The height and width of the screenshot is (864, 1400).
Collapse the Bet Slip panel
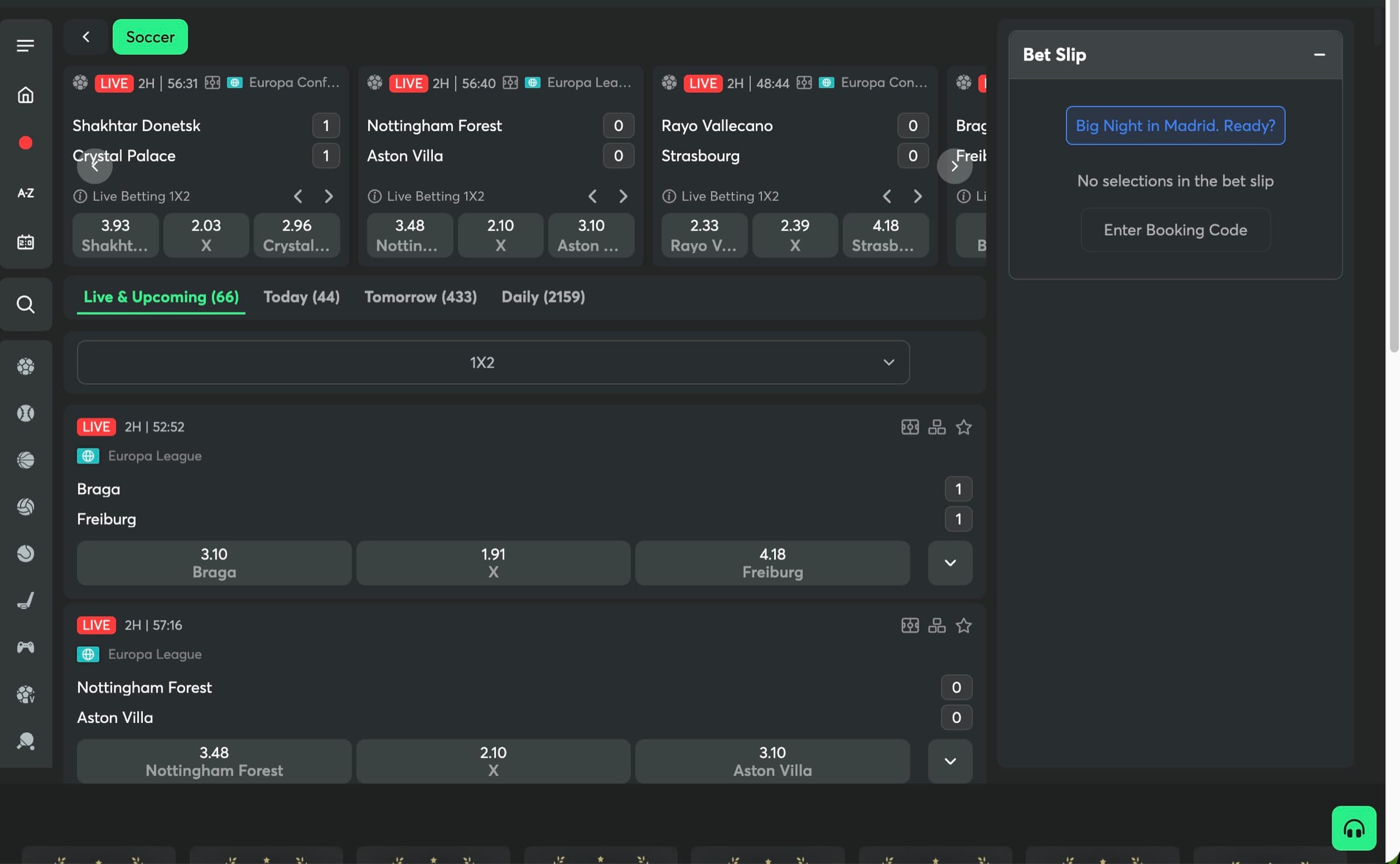[x=1319, y=55]
